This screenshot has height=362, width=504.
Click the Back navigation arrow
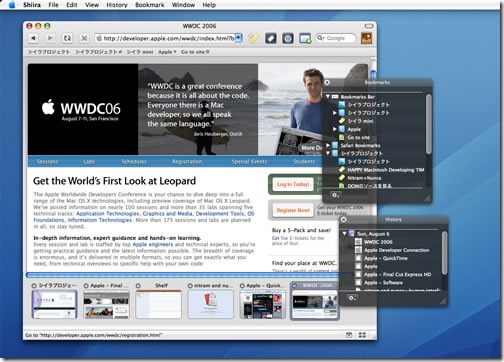[33, 38]
